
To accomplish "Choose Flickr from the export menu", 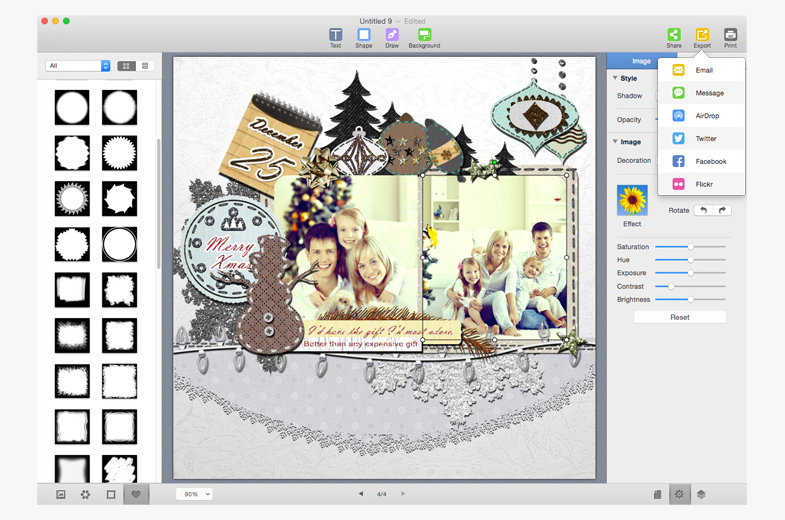I will click(x=701, y=184).
